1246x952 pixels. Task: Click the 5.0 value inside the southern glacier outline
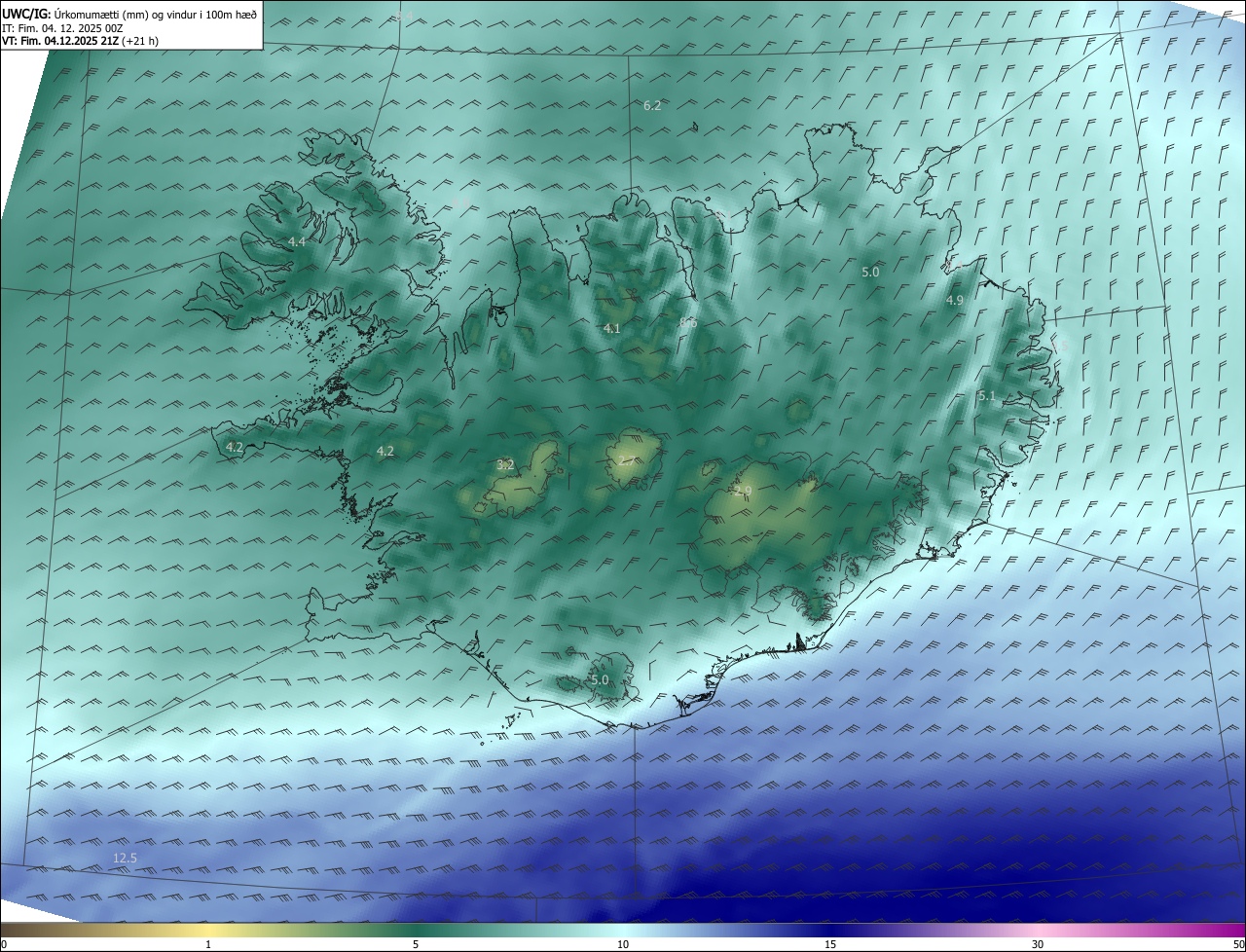pos(599,679)
